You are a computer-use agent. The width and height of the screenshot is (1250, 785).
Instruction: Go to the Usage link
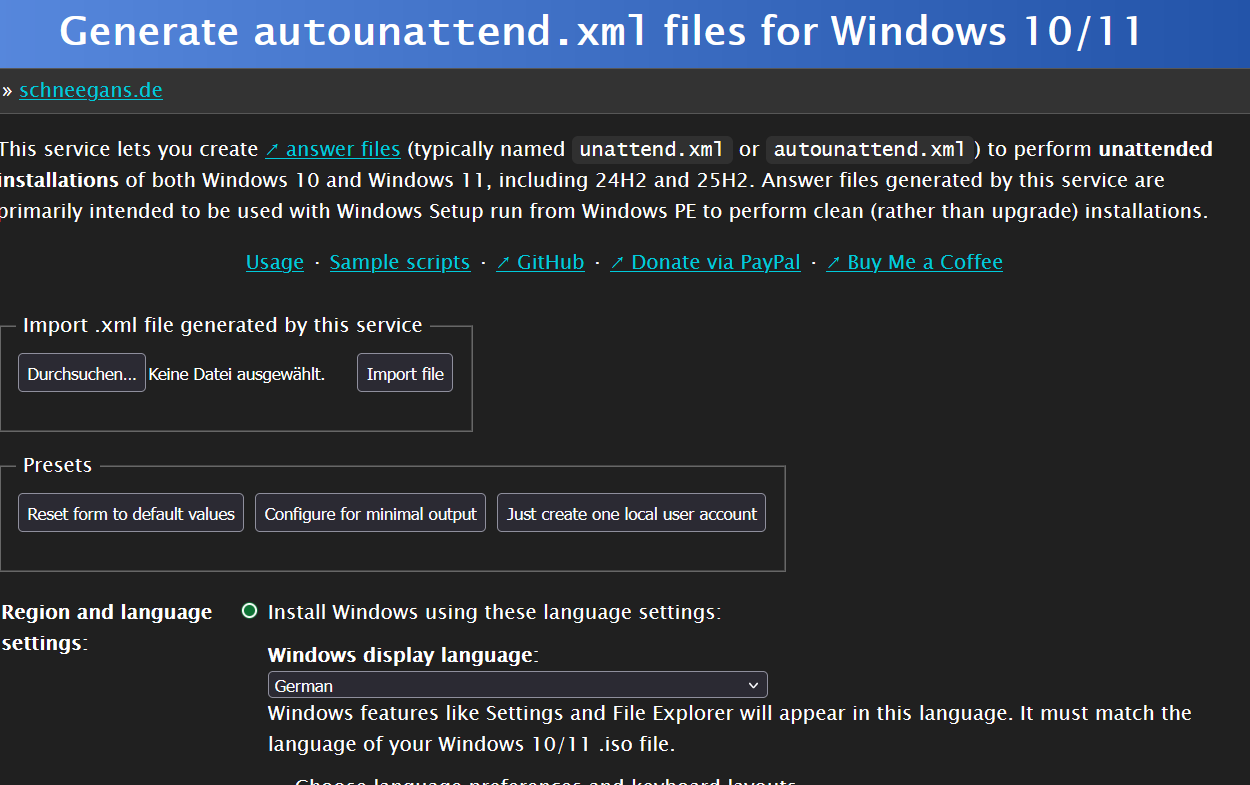pyautogui.click(x=275, y=262)
